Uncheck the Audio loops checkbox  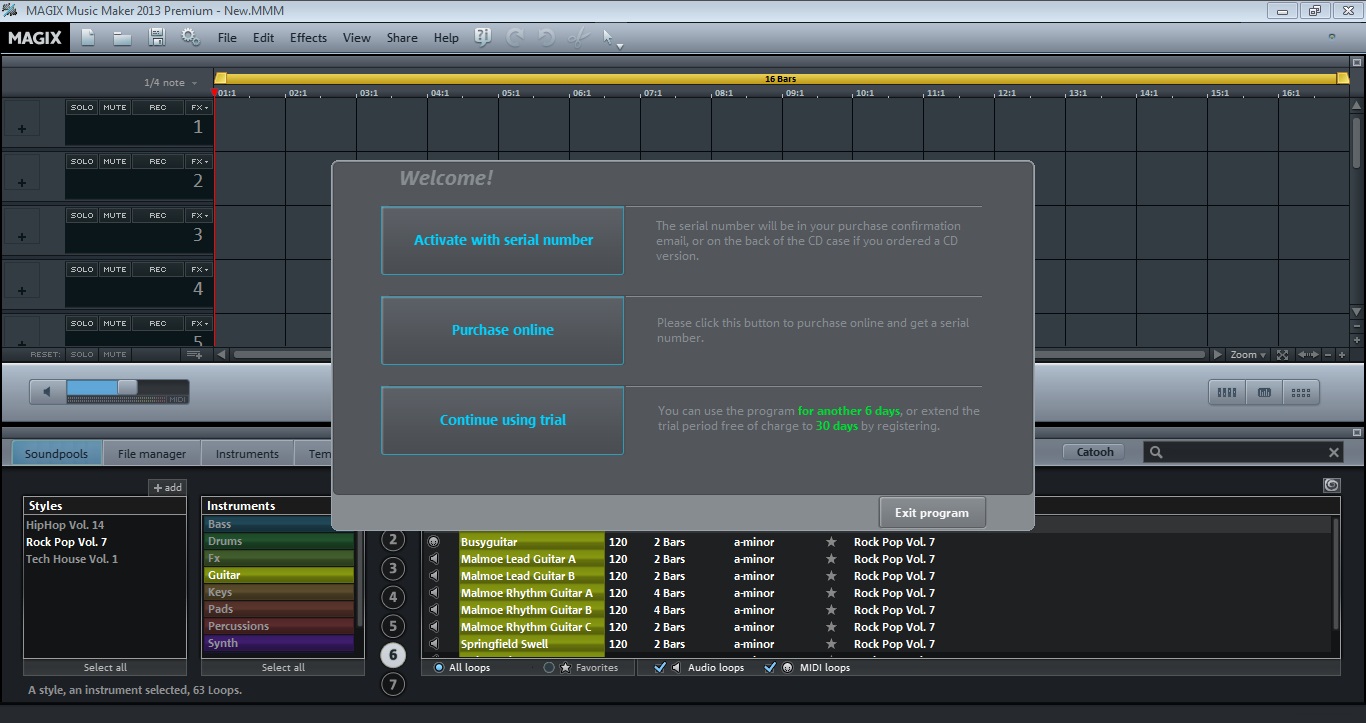tap(659, 667)
